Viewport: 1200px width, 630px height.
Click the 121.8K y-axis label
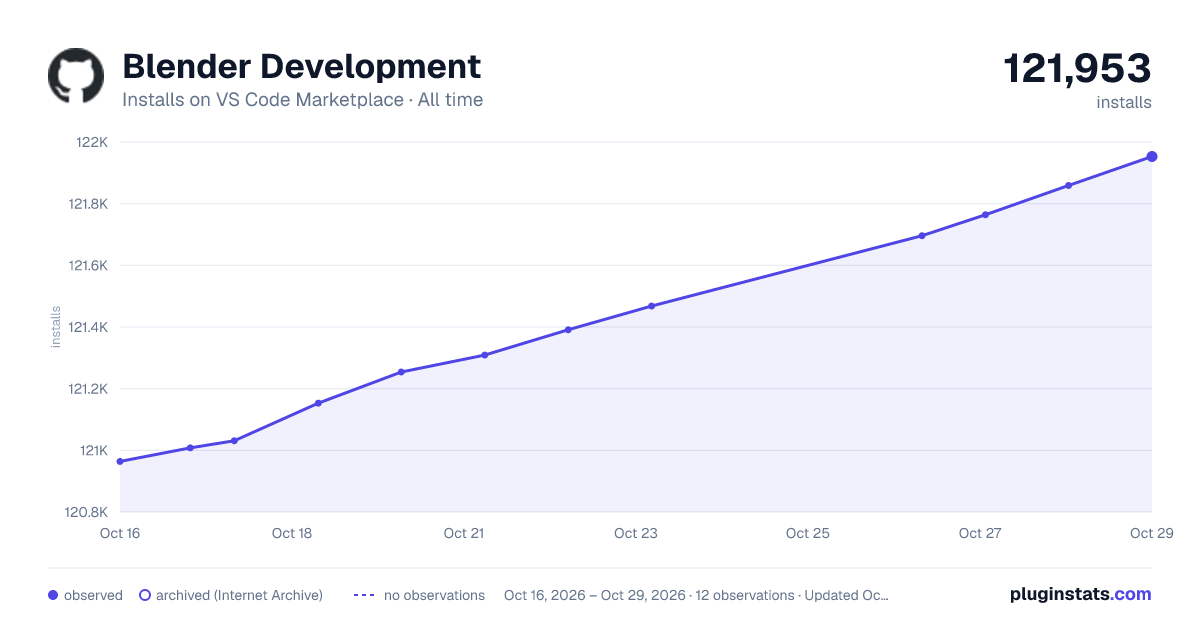87,204
